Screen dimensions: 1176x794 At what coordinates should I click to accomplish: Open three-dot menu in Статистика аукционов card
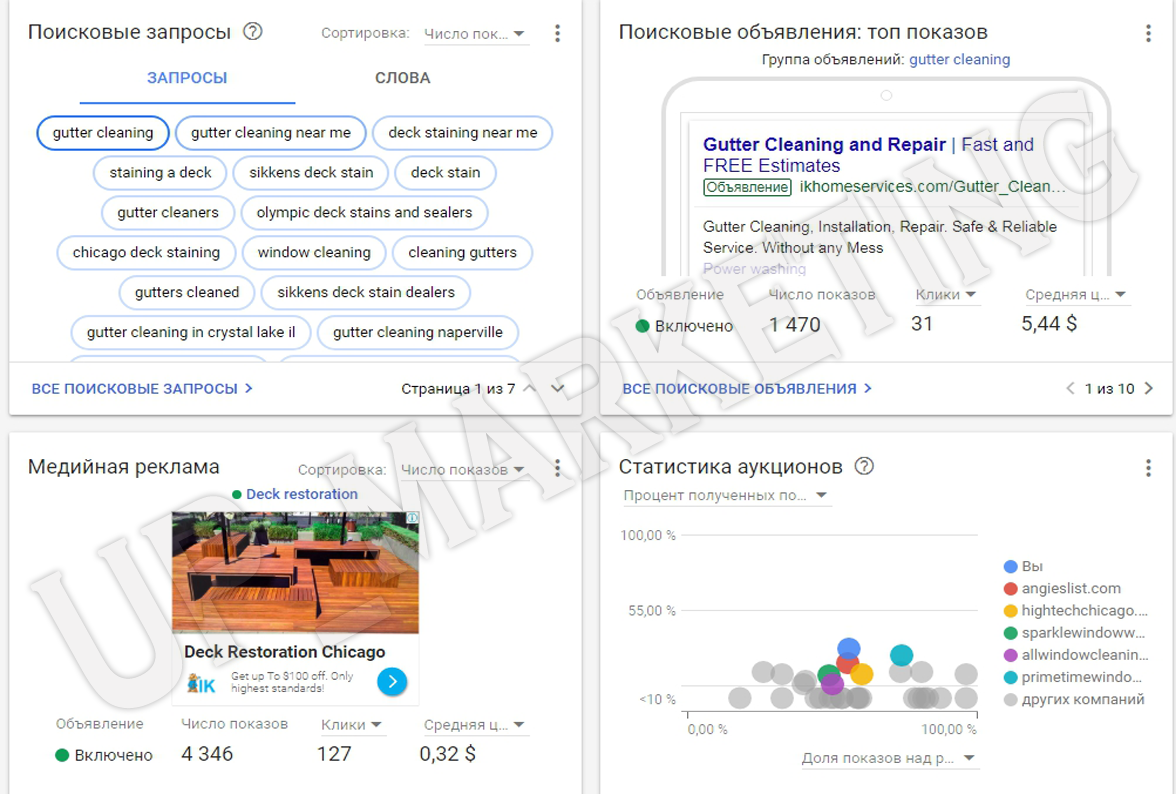click(1148, 468)
